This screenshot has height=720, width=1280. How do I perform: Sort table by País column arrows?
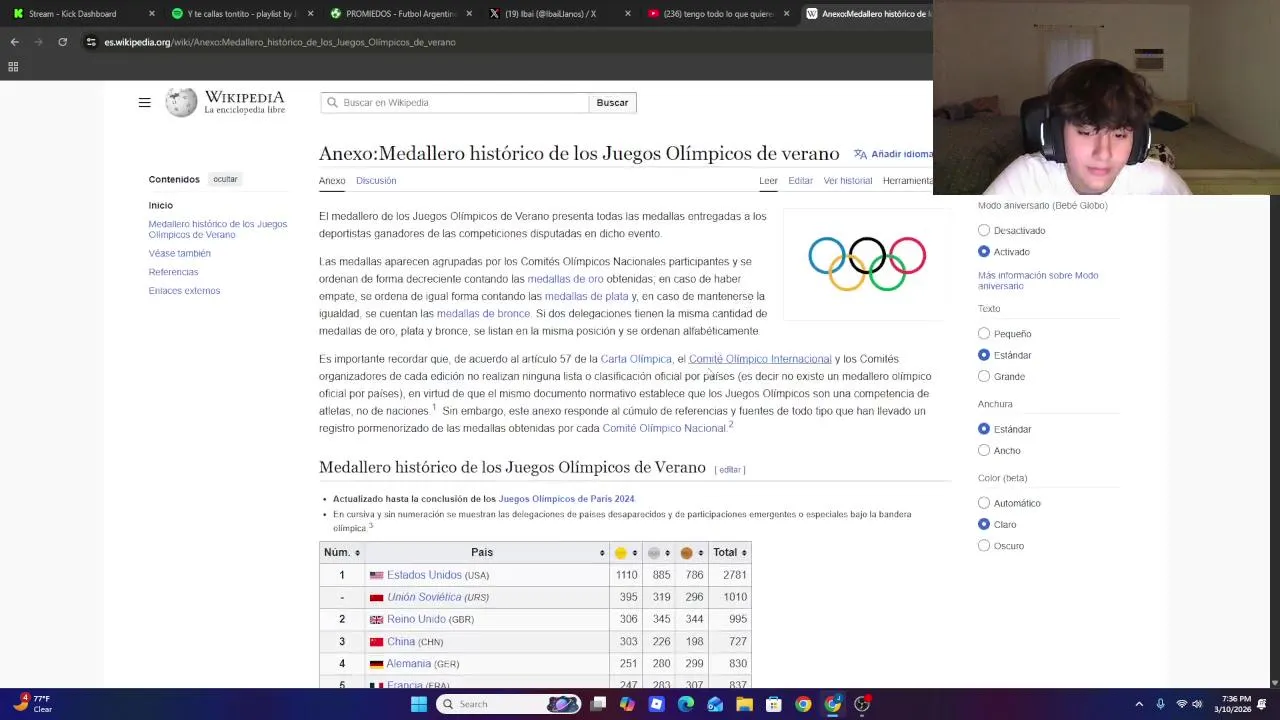coord(602,553)
